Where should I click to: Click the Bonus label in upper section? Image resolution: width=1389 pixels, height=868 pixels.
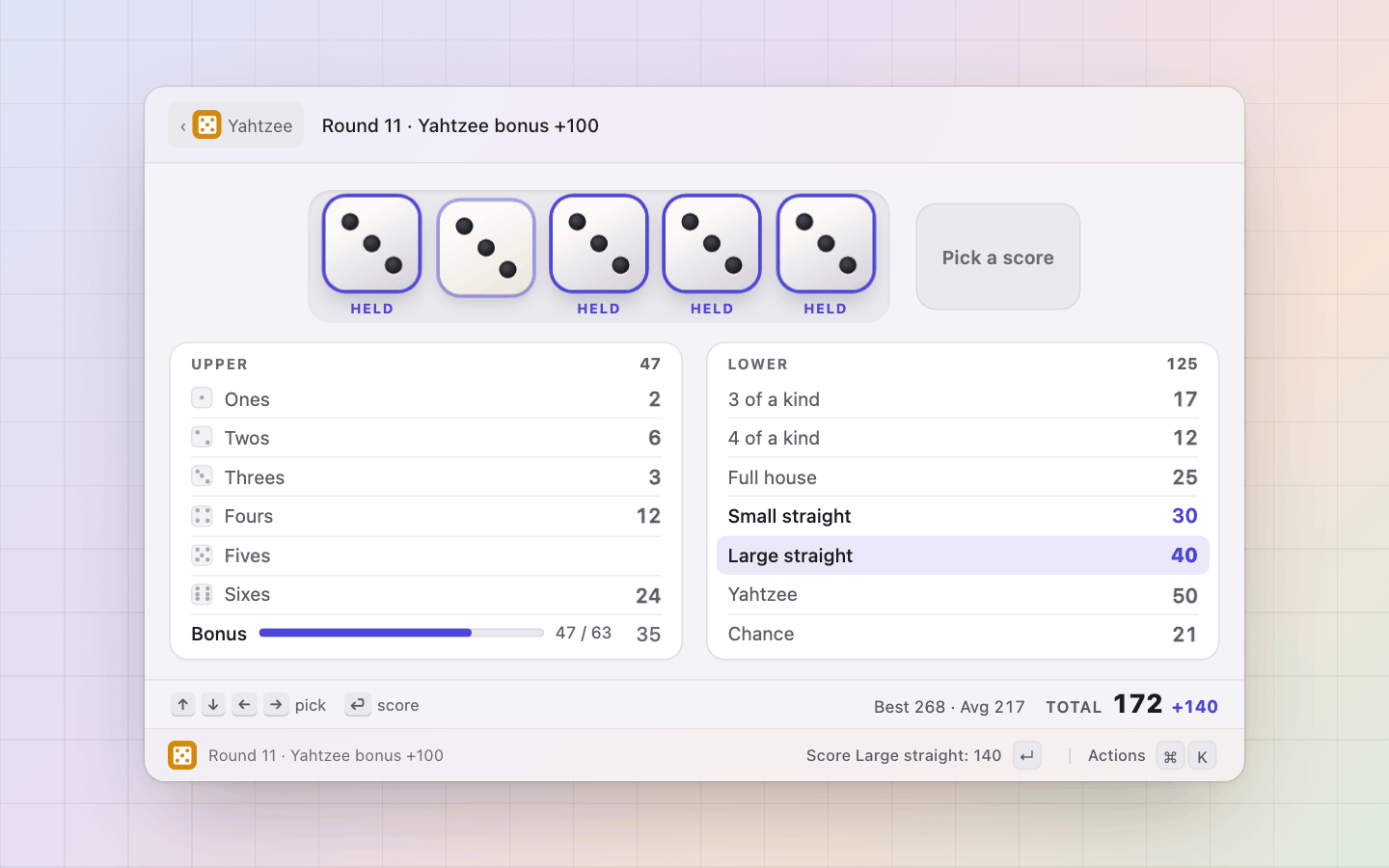tap(219, 634)
